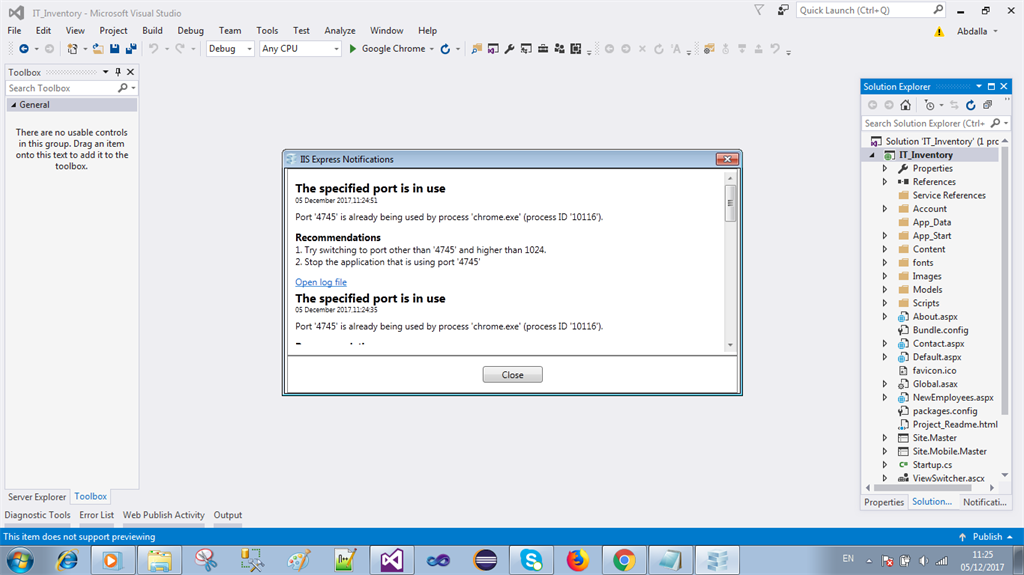Click the Open log file link

(321, 282)
